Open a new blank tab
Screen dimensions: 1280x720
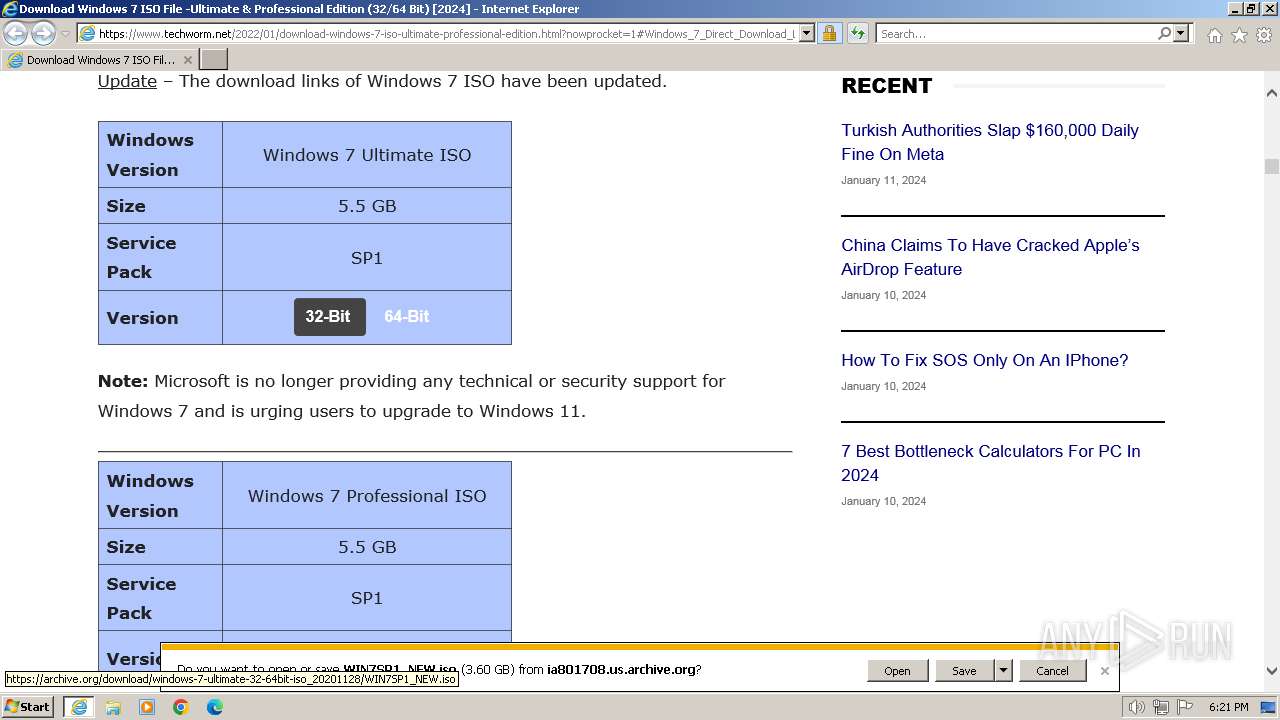pos(214,60)
